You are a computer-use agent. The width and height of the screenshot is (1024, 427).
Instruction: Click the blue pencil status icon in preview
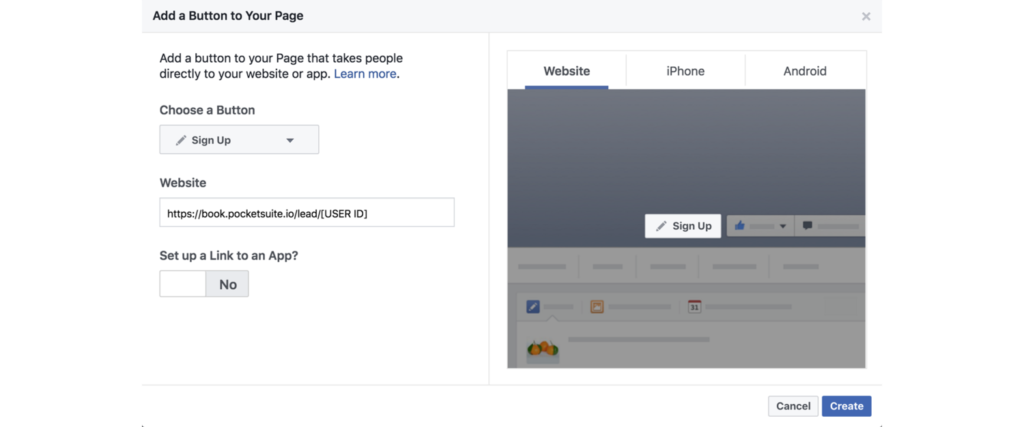533,306
